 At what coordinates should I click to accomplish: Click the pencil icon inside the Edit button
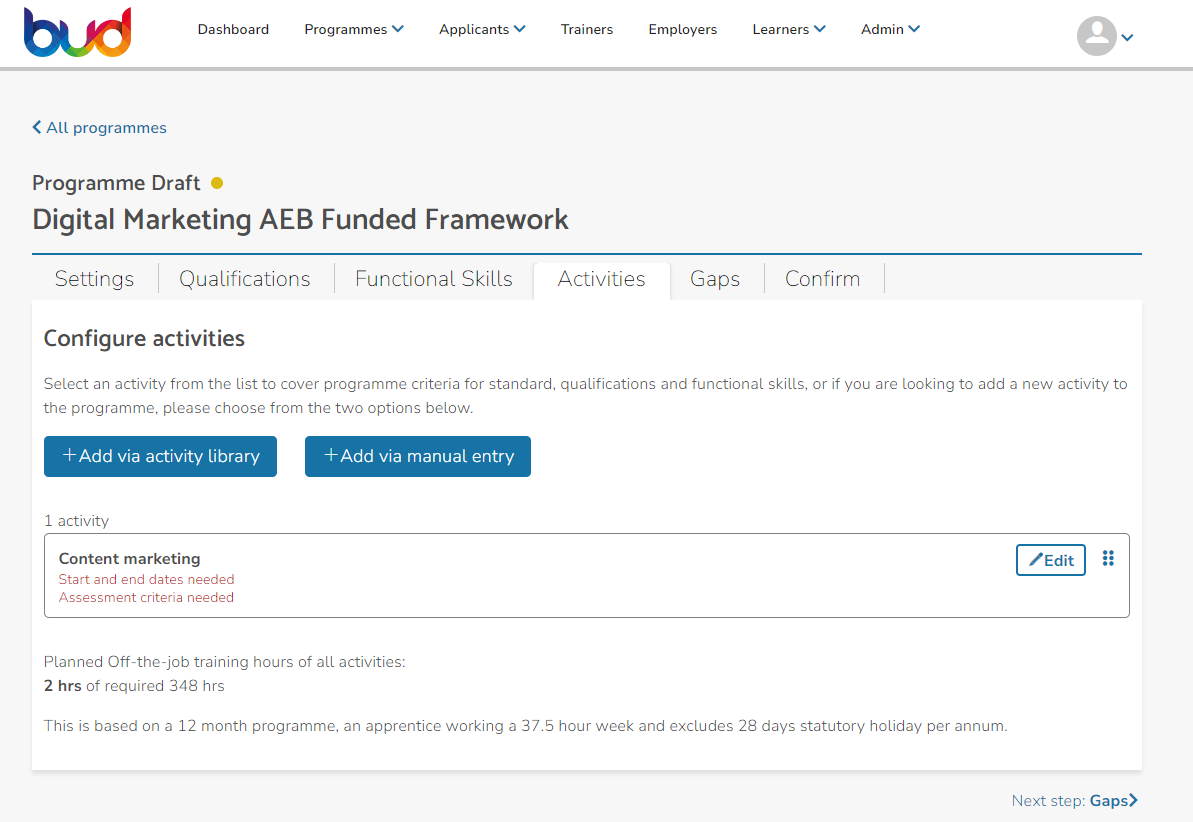click(x=1034, y=559)
